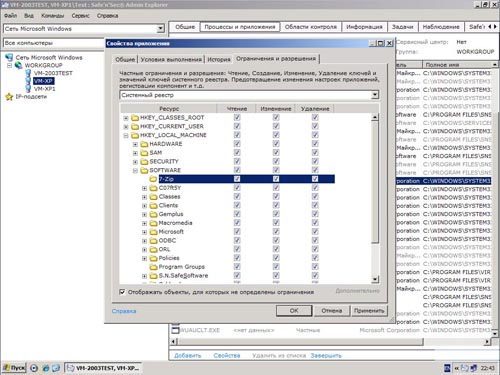Click the Microsoft registry folder icon
Screen dimensions: 500x375
pos(153,232)
